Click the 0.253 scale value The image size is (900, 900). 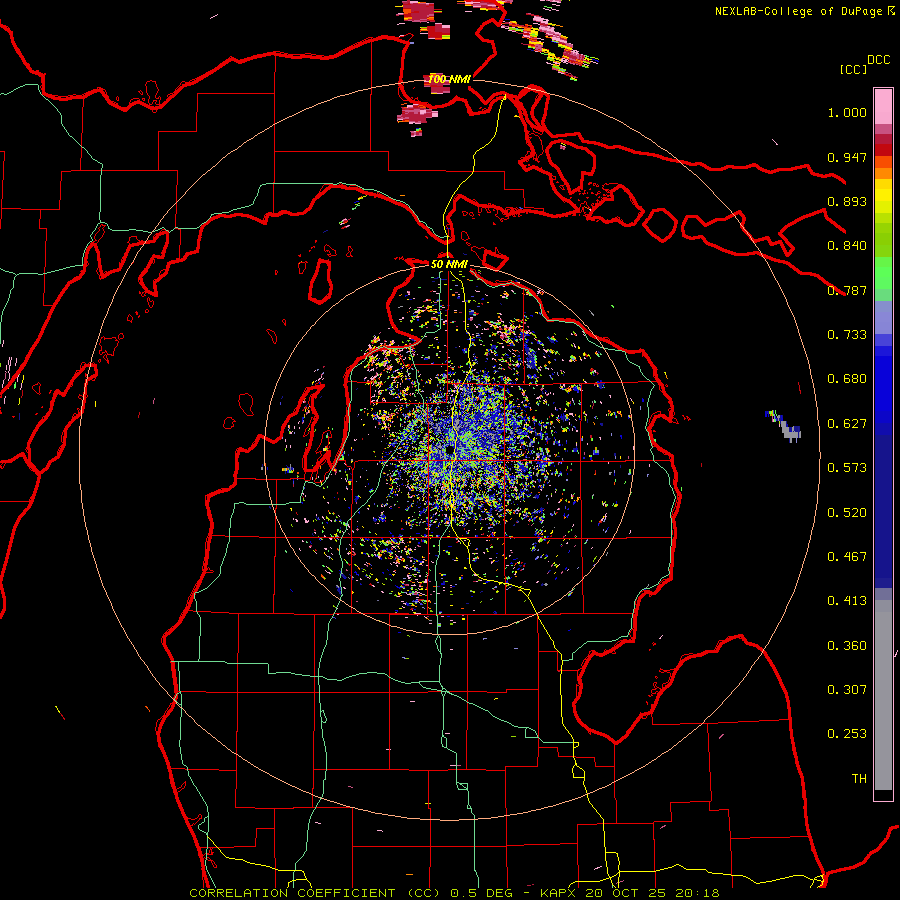click(847, 734)
